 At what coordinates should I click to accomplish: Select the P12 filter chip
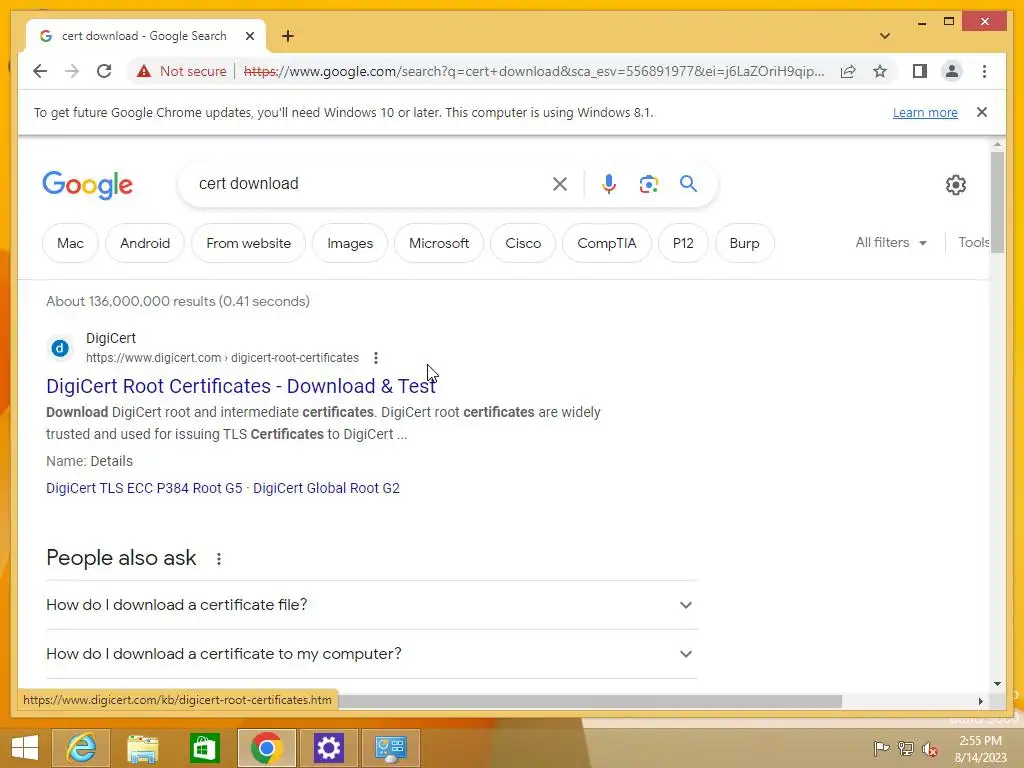tap(683, 243)
